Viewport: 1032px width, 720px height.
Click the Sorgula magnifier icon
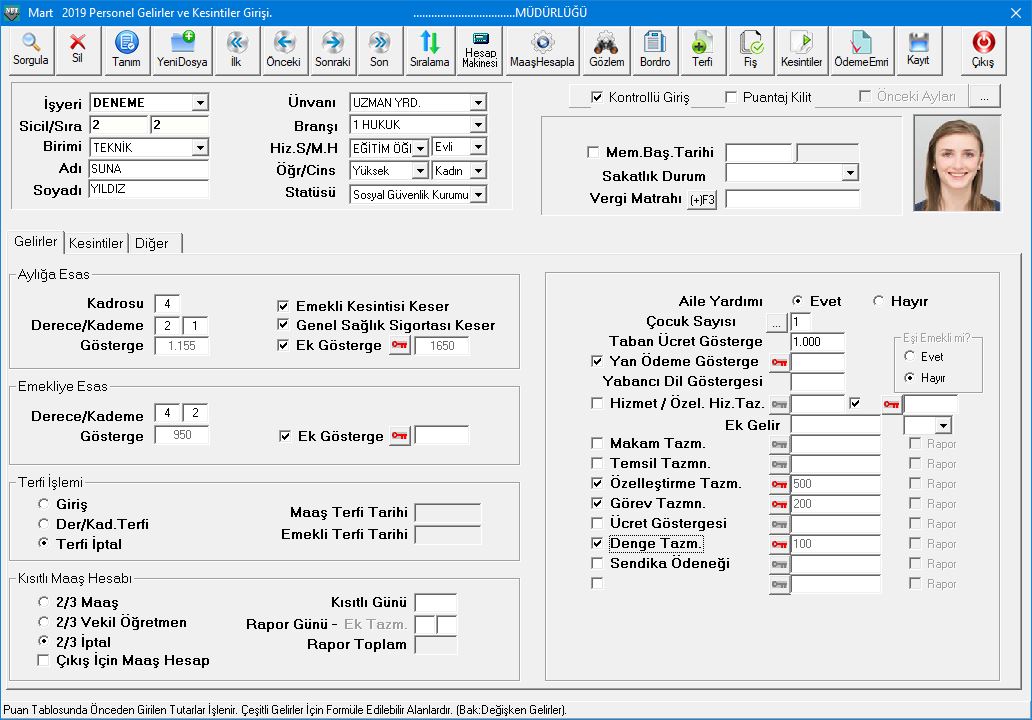tap(30, 43)
